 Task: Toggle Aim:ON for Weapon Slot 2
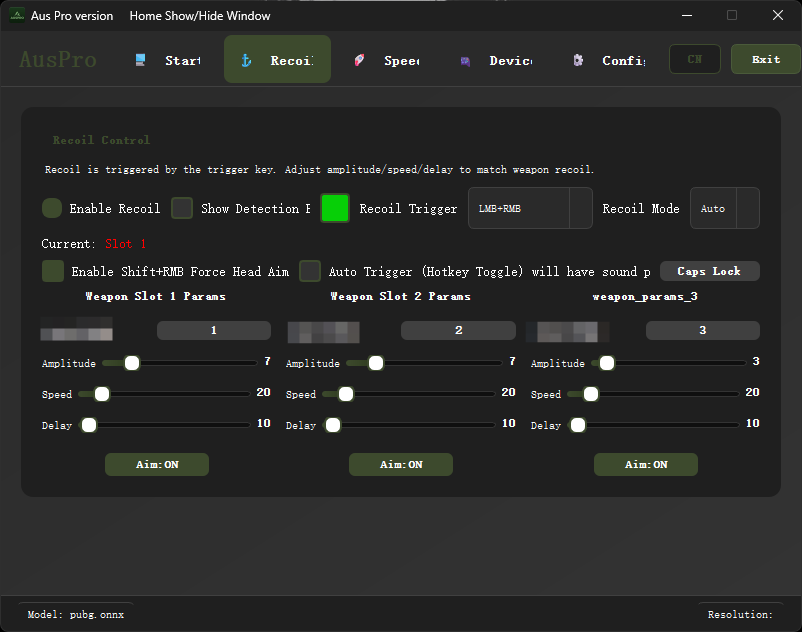[x=401, y=464]
